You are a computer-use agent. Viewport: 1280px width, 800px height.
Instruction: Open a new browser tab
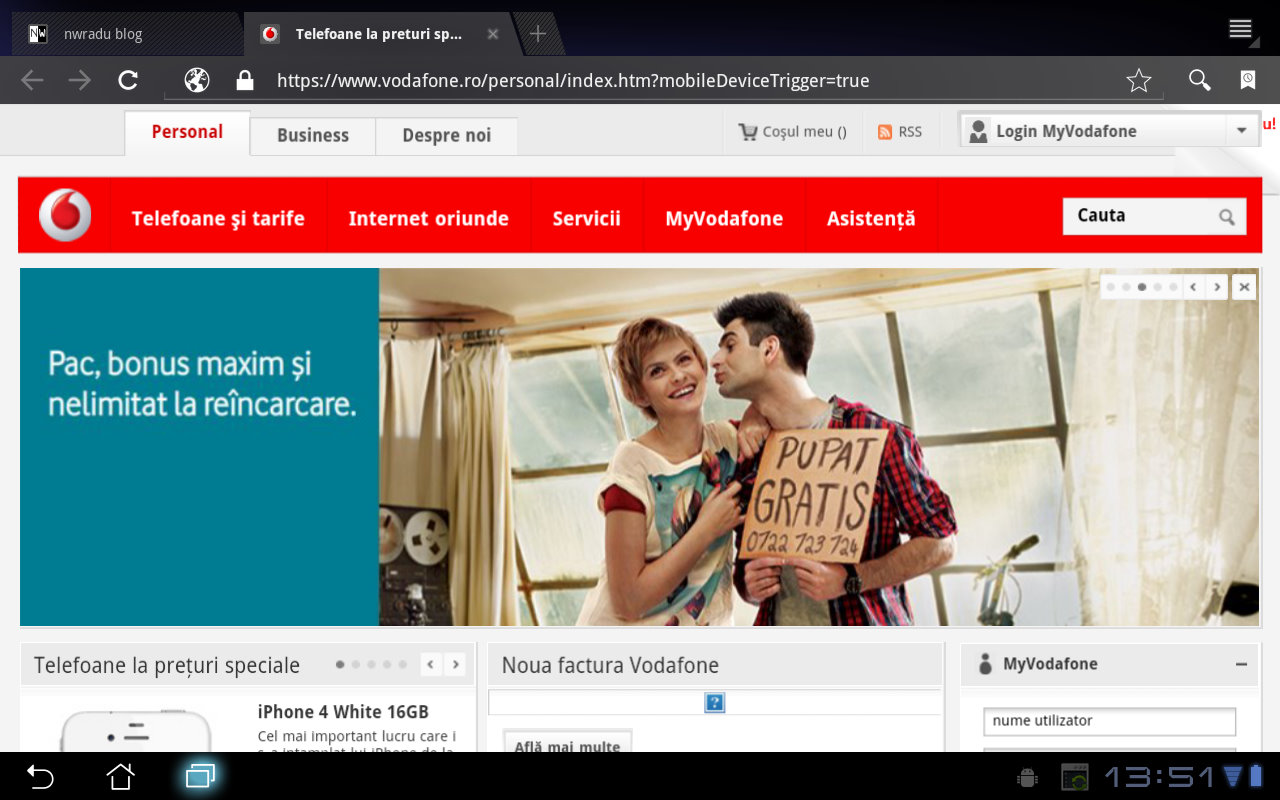click(x=538, y=34)
